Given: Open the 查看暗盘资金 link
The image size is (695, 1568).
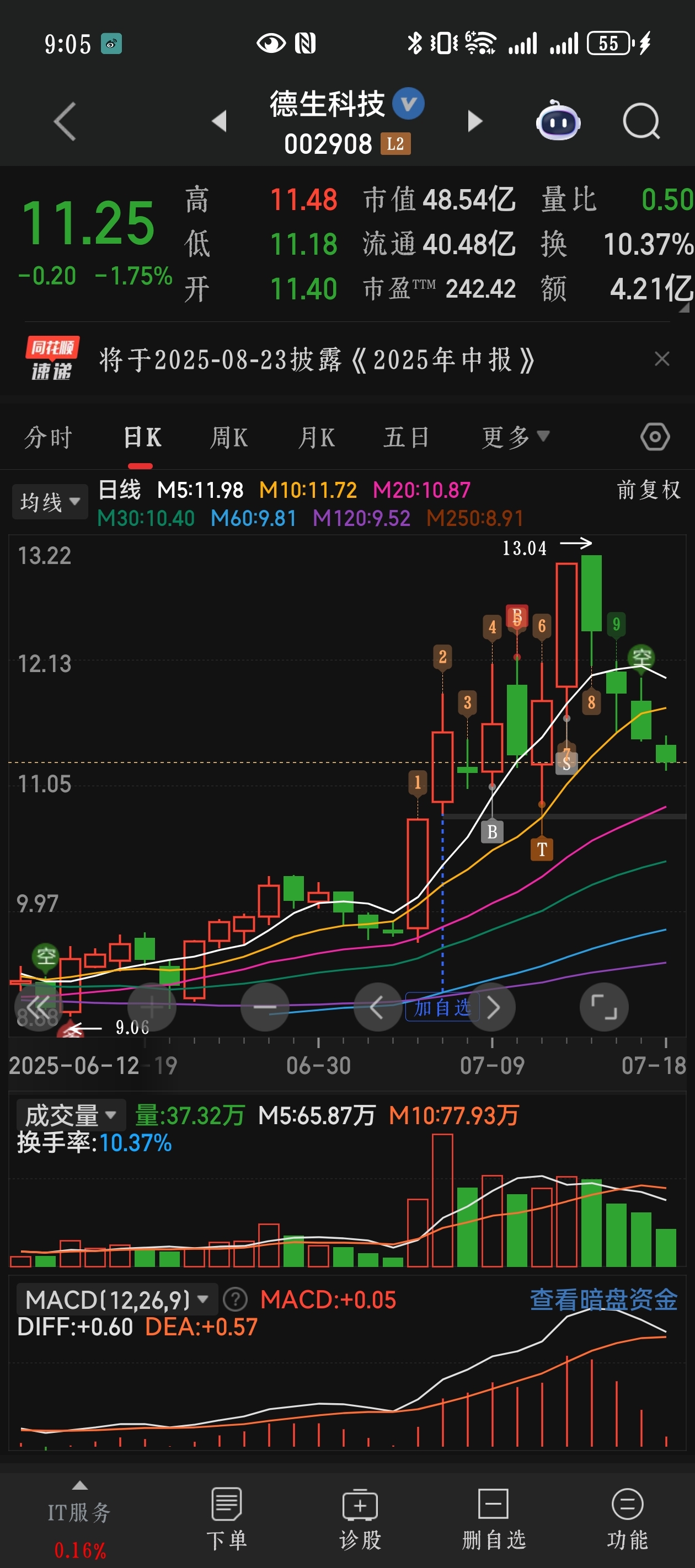Looking at the screenshot, I should [603, 1299].
